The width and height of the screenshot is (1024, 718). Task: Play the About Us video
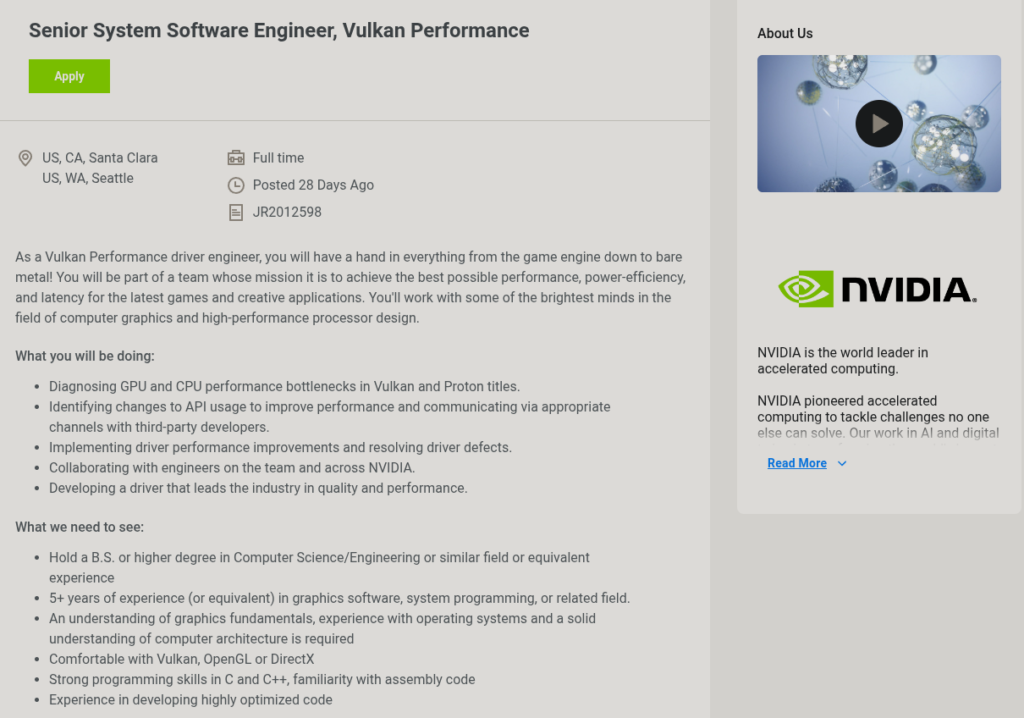pyautogui.click(x=879, y=124)
